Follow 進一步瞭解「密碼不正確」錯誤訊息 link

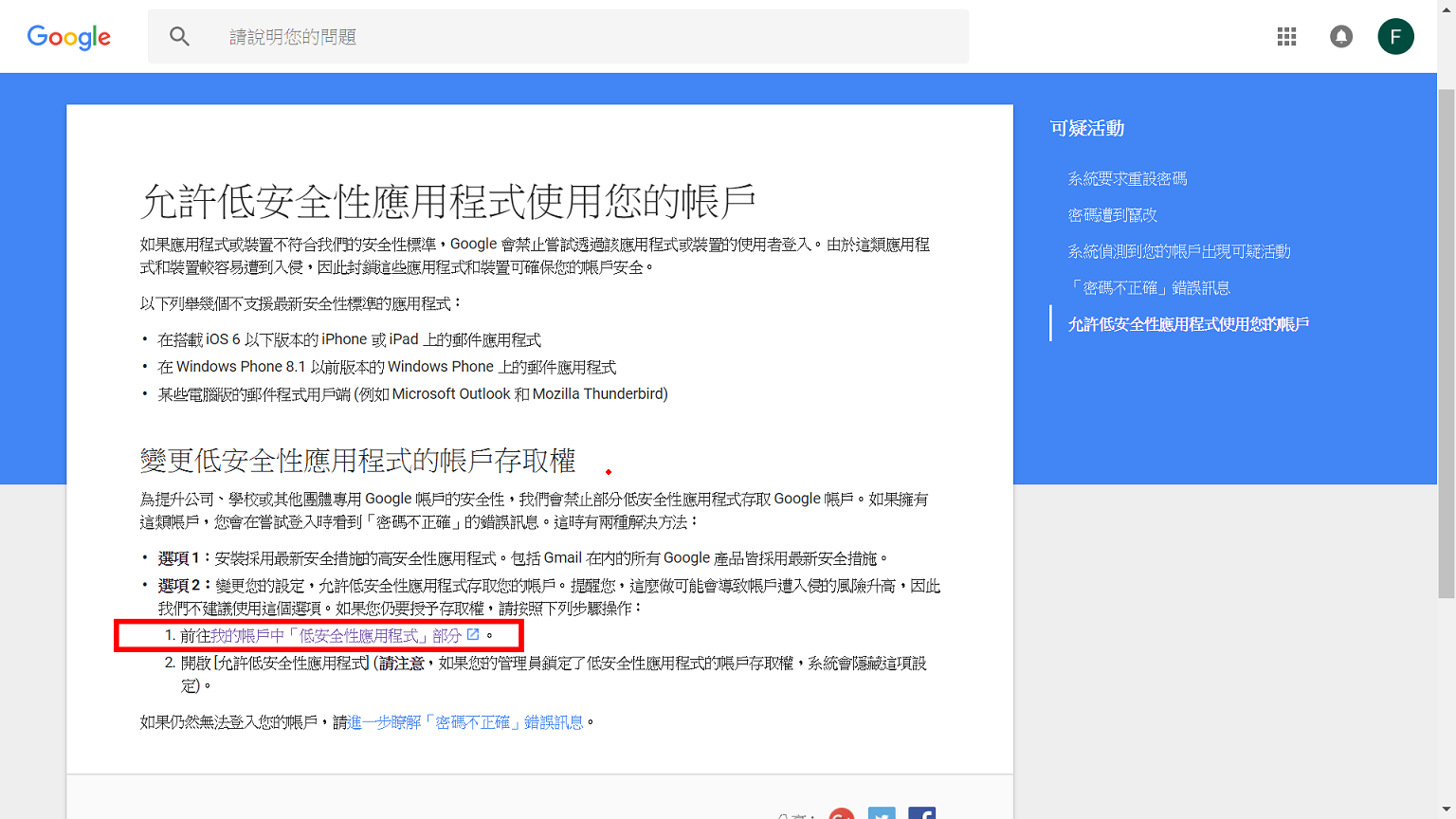pyautogui.click(x=466, y=722)
